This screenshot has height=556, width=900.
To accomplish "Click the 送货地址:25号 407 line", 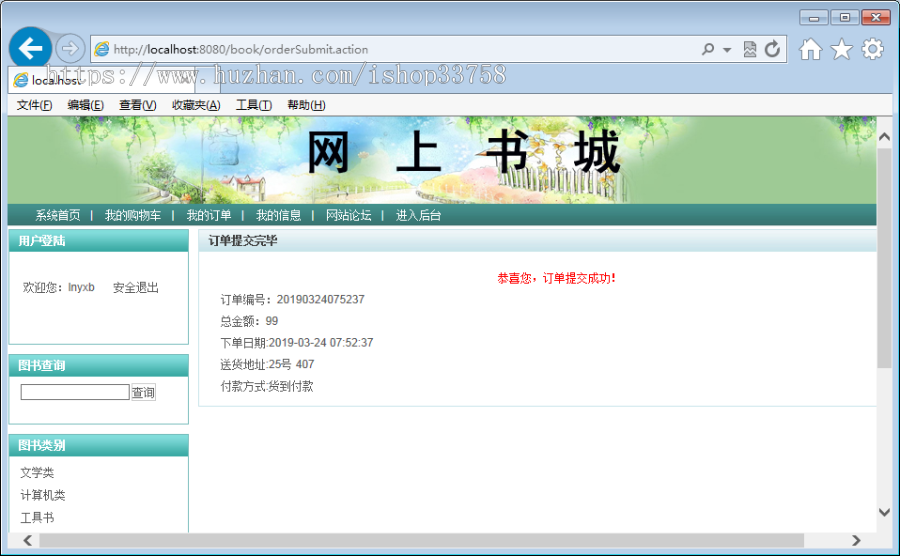I will (267, 364).
